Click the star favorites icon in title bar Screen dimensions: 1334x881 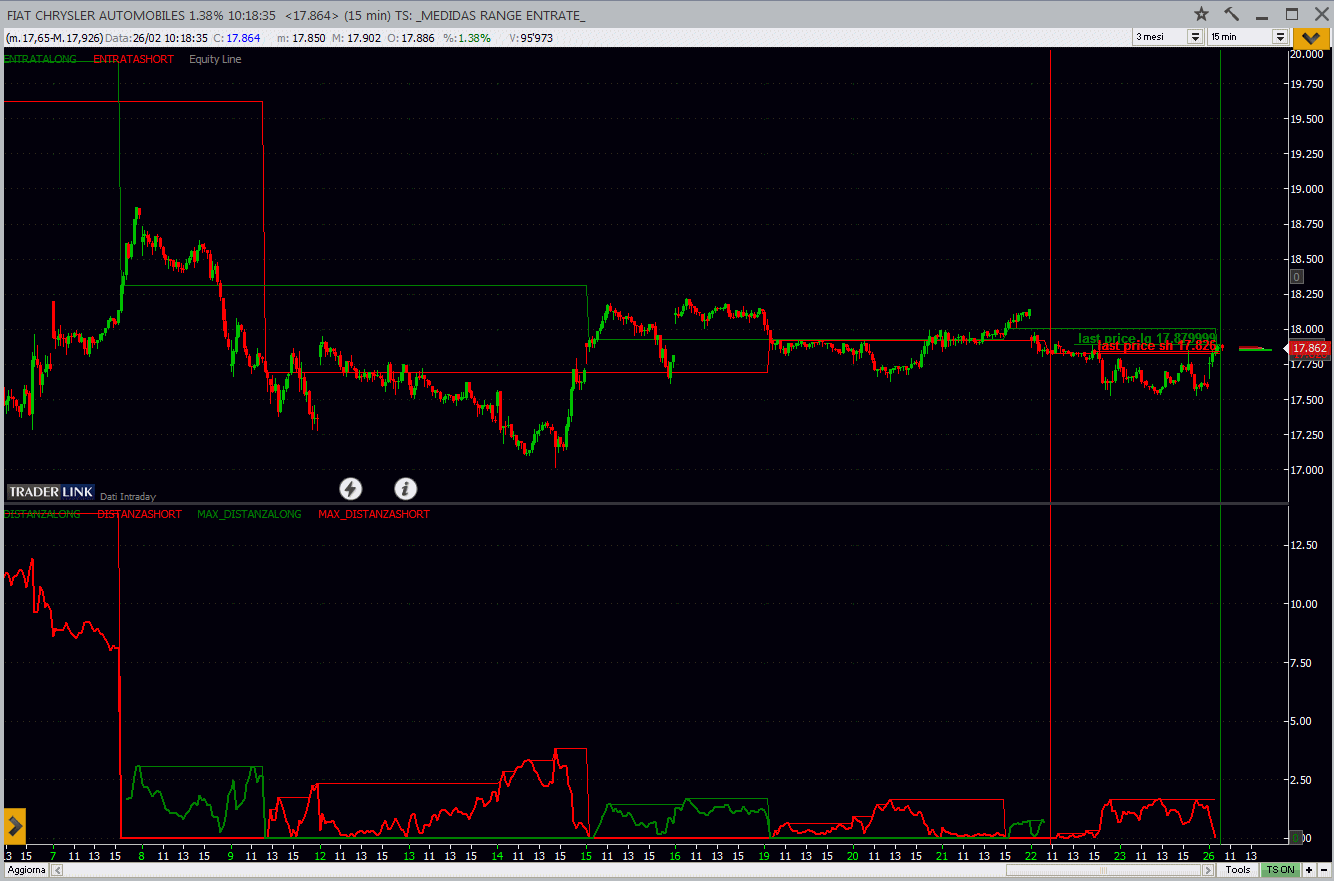coord(1202,14)
